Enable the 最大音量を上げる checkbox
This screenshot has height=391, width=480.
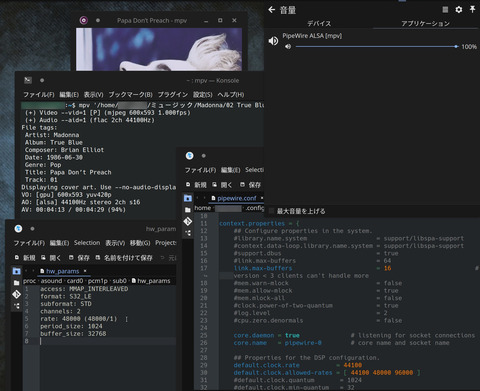(272, 211)
